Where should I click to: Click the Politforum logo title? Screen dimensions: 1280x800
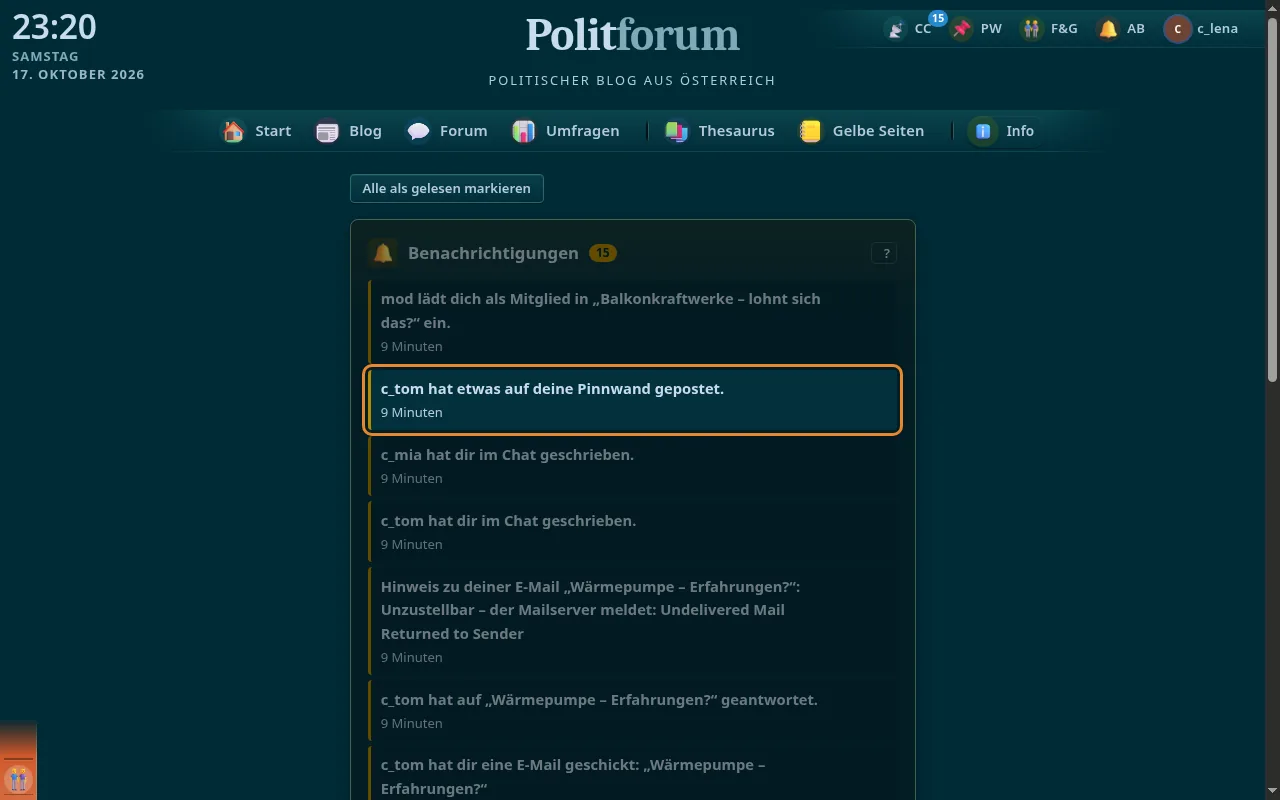point(633,35)
